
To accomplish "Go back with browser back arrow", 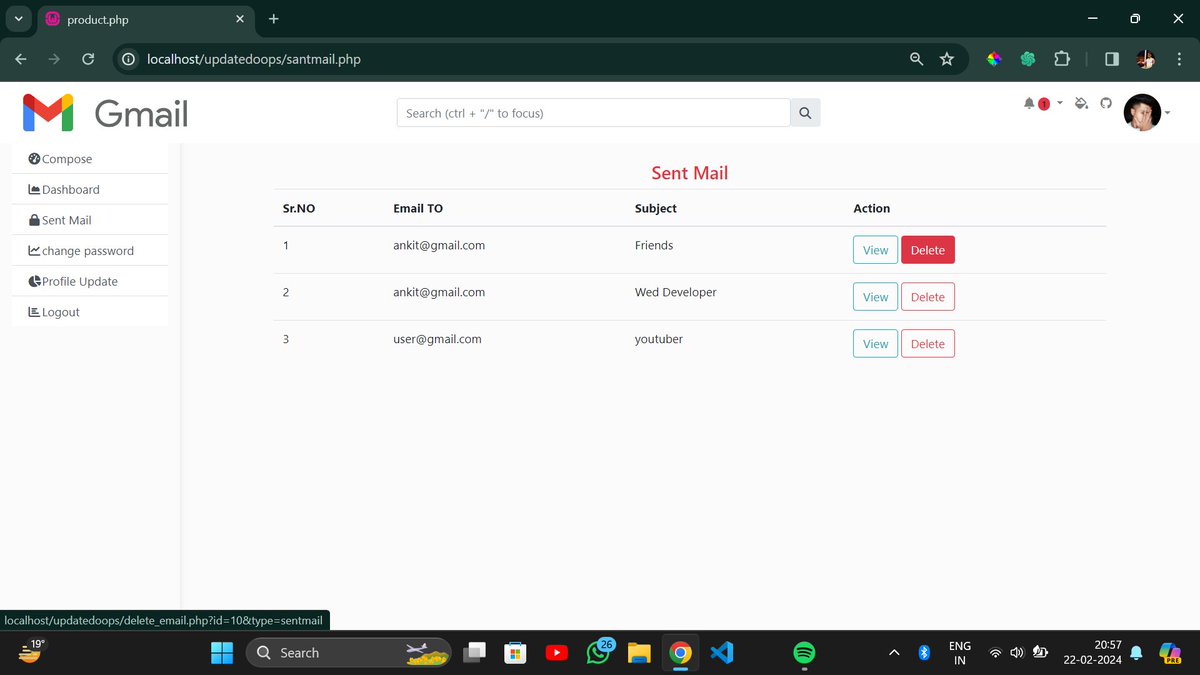I will coord(22,59).
